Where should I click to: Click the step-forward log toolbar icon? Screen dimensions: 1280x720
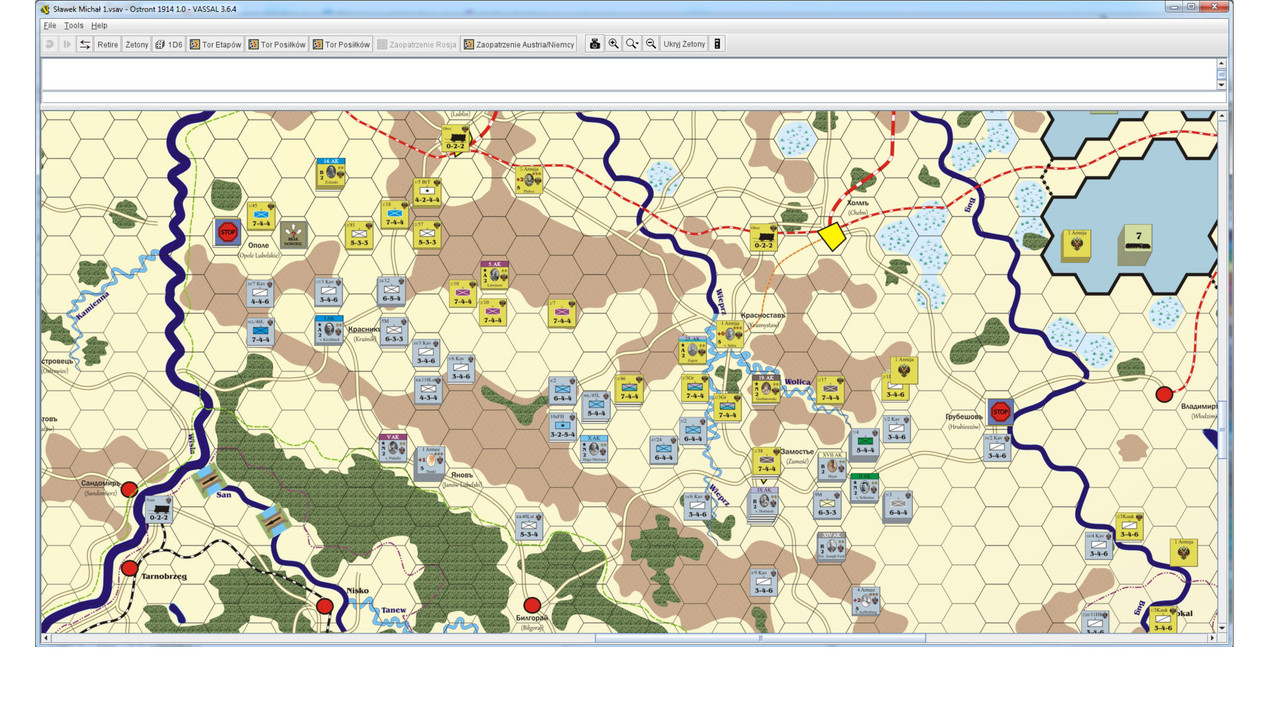pyautogui.click(x=67, y=44)
